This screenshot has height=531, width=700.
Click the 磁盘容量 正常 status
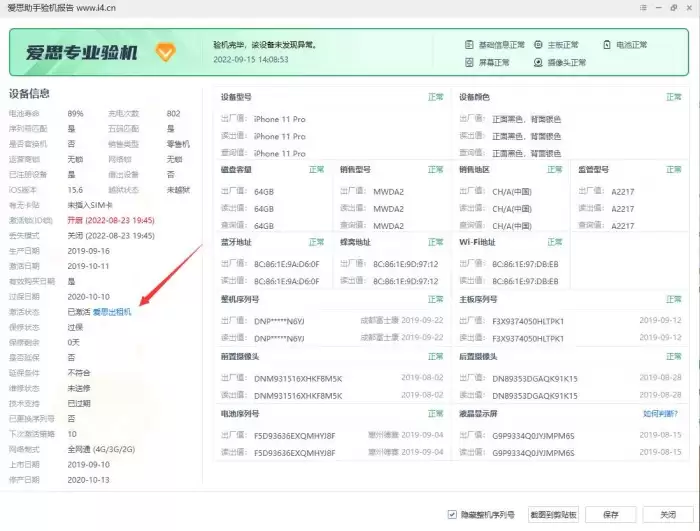click(x=317, y=170)
